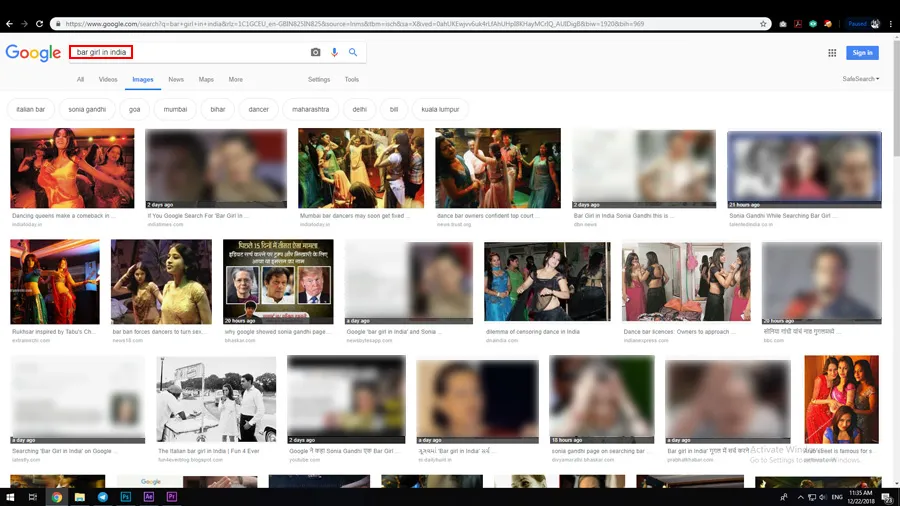
Task: Open the camera extension icon in Chrome toolbar
Action: 783,24
